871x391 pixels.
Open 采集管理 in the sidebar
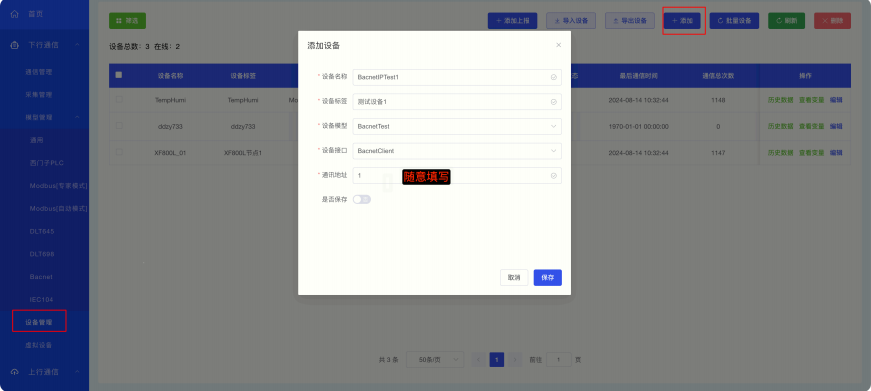[x=38, y=94]
